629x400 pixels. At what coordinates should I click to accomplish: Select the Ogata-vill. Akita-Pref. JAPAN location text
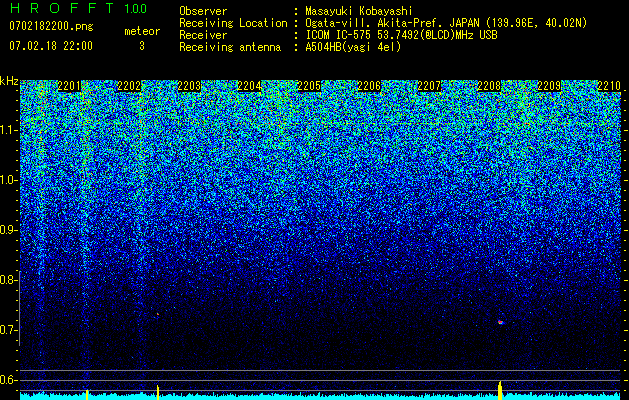446,23
